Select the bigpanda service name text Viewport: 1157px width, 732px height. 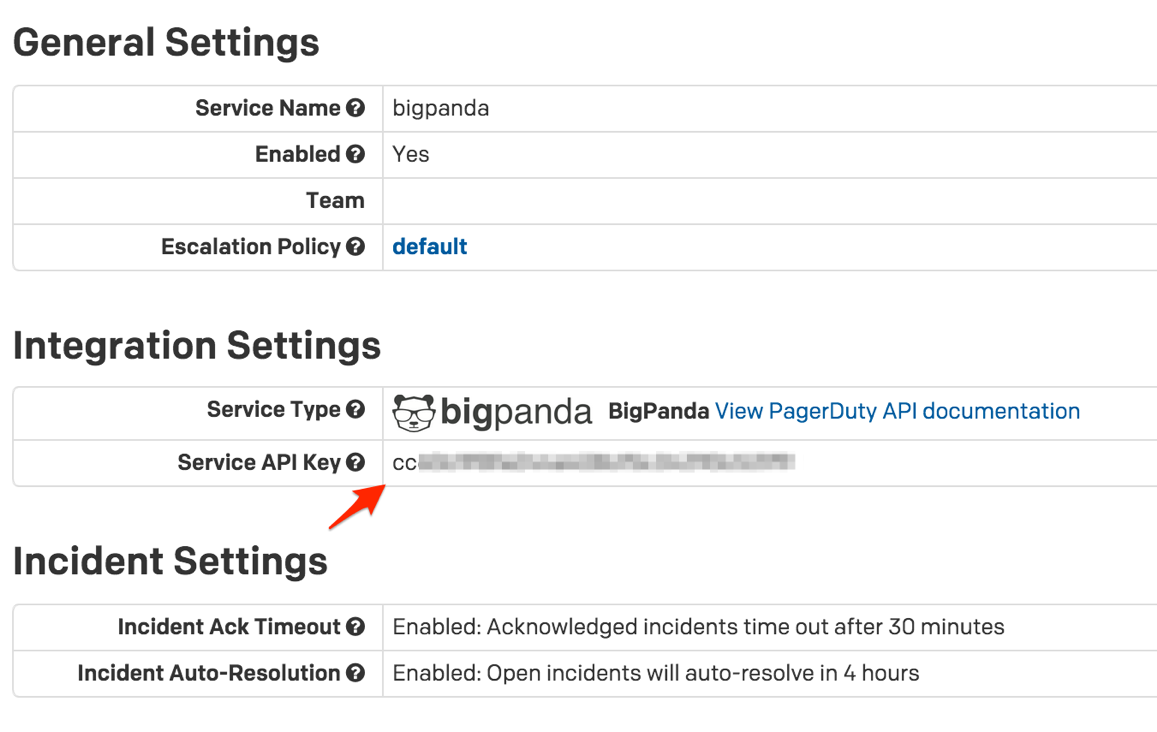click(x=440, y=107)
